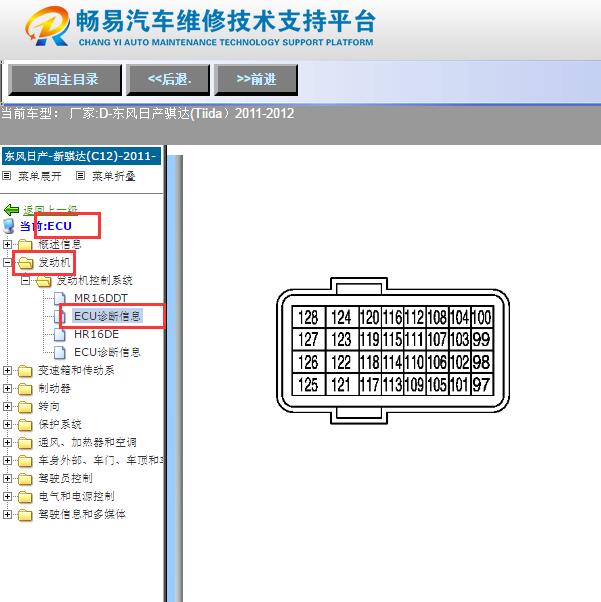The height and width of the screenshot is (602, 601).
Task: Expand the 转向 node
Action: [7, 406]
